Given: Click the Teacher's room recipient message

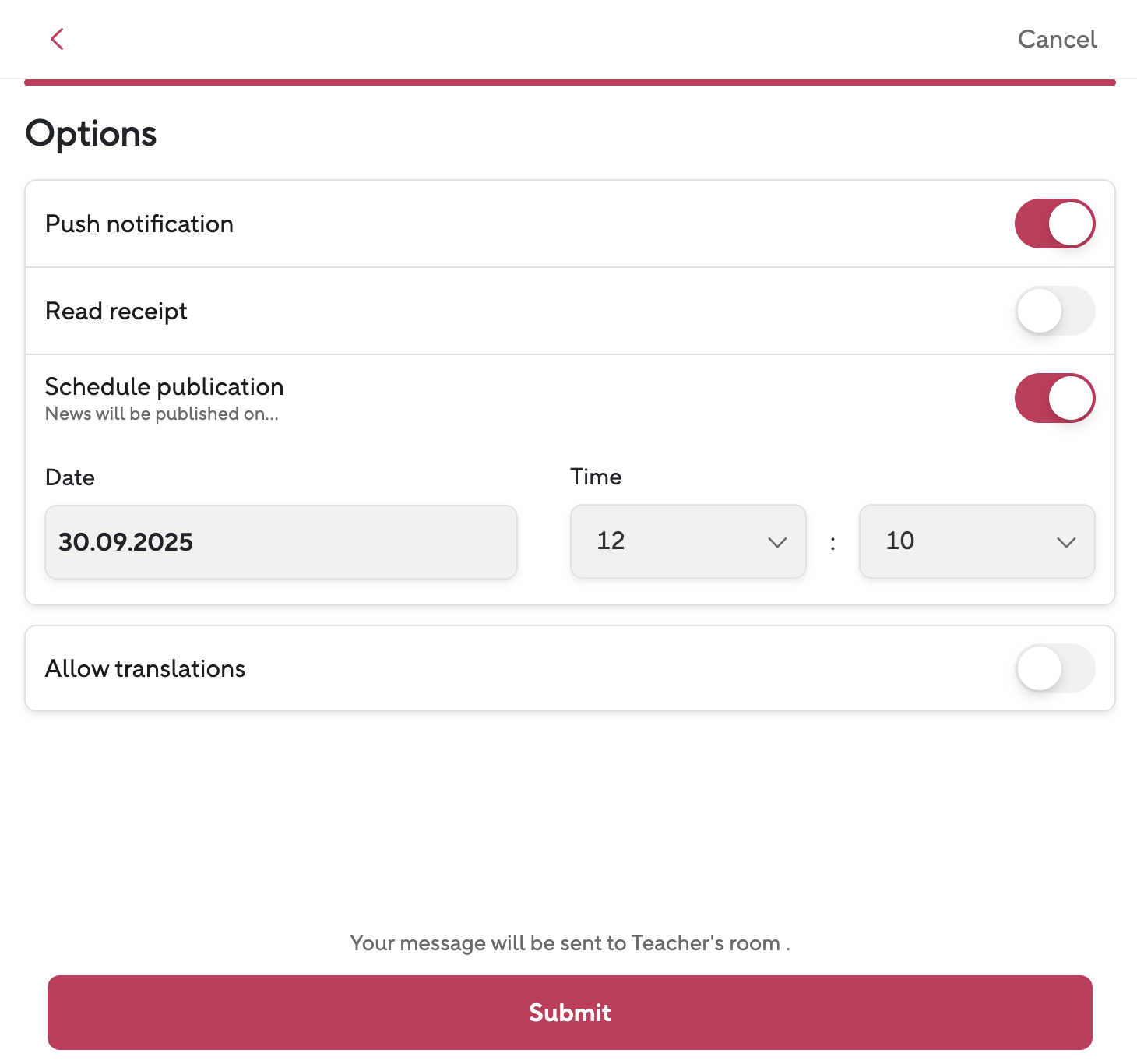Looking at the screenshot, I should pyautogui.click(x=569, y=943).
